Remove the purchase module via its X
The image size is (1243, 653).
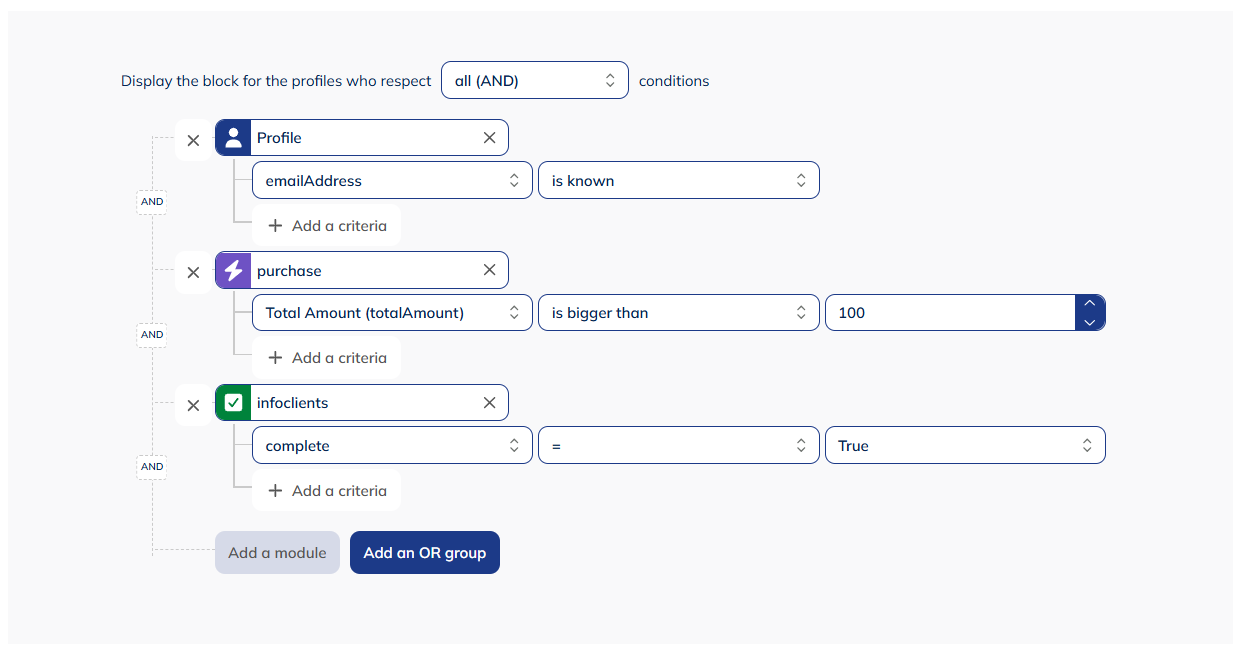(x=489, y=270)
